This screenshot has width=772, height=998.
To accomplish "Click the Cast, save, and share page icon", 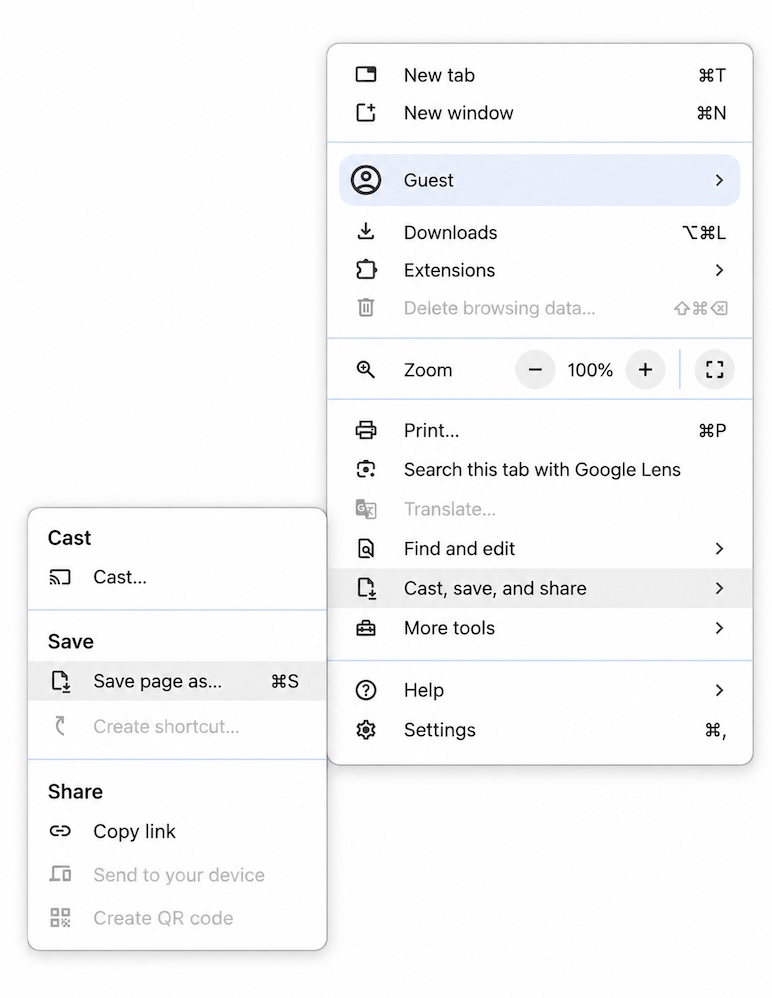I will 367,588.
